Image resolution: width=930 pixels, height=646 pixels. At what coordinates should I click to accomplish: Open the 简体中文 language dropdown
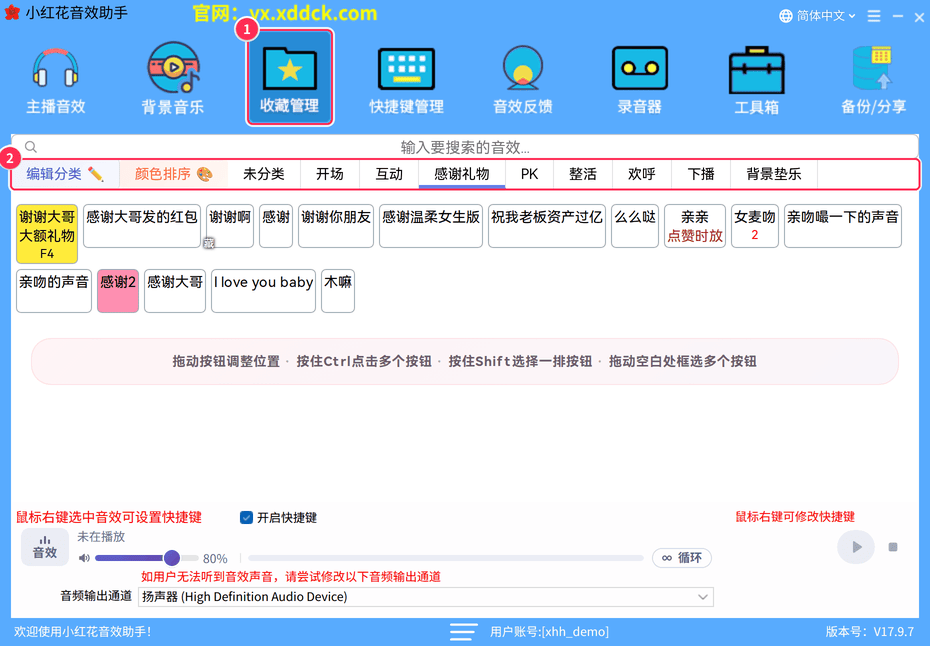click(x=817, y=16)
